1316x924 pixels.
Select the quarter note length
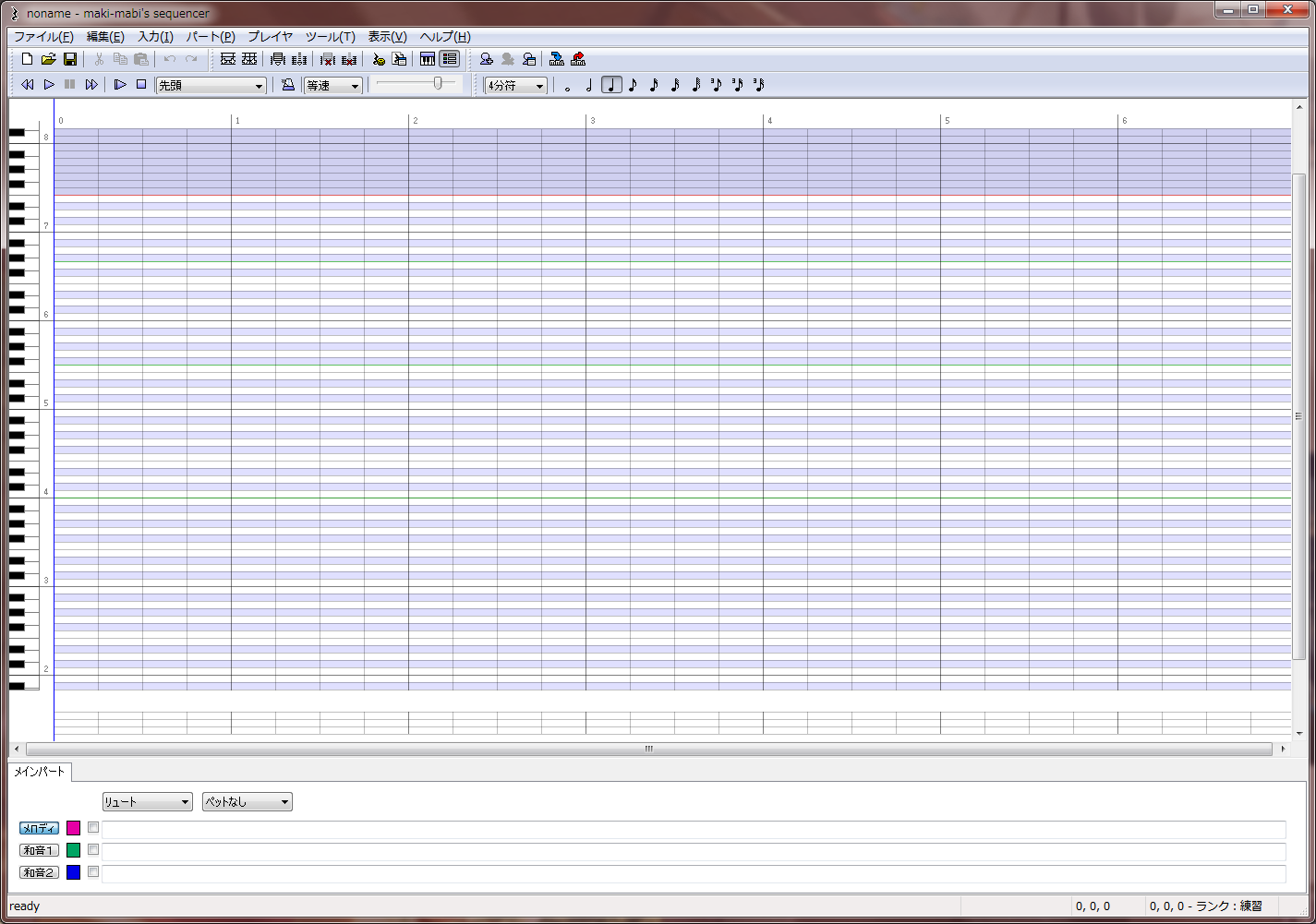point(611,86)
